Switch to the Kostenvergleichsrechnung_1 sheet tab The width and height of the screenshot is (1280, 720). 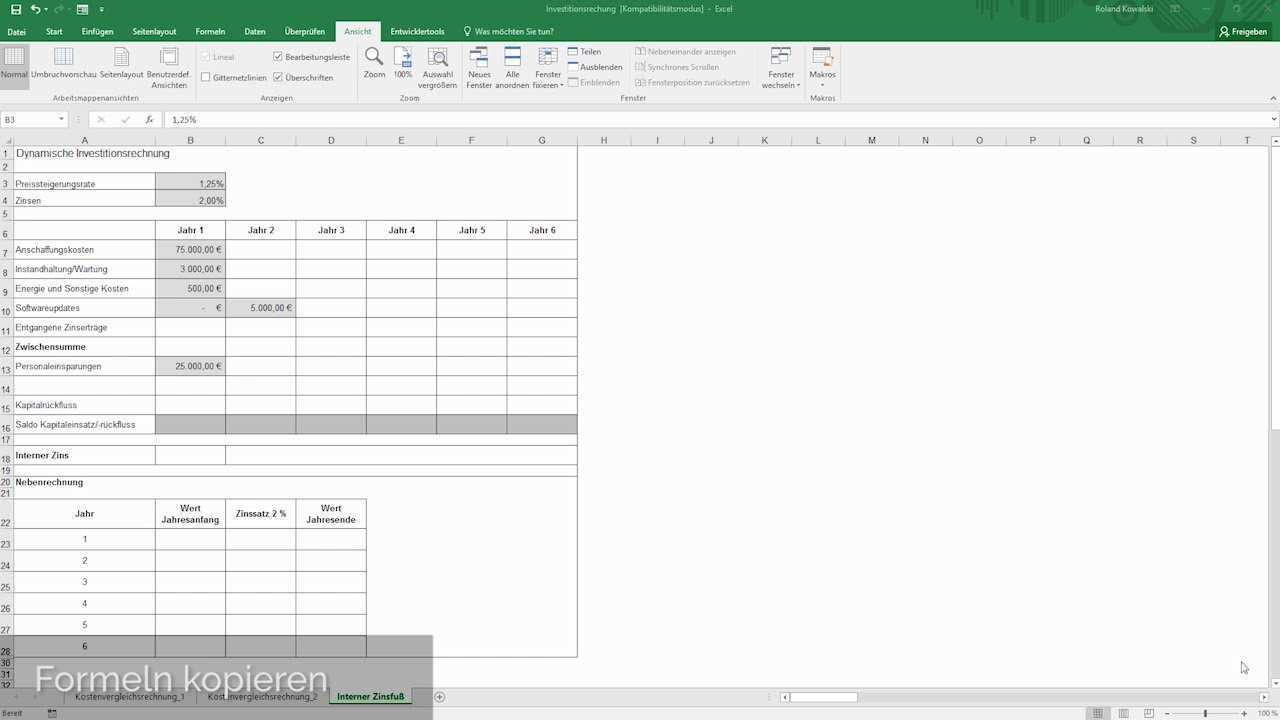pos(130,696)
